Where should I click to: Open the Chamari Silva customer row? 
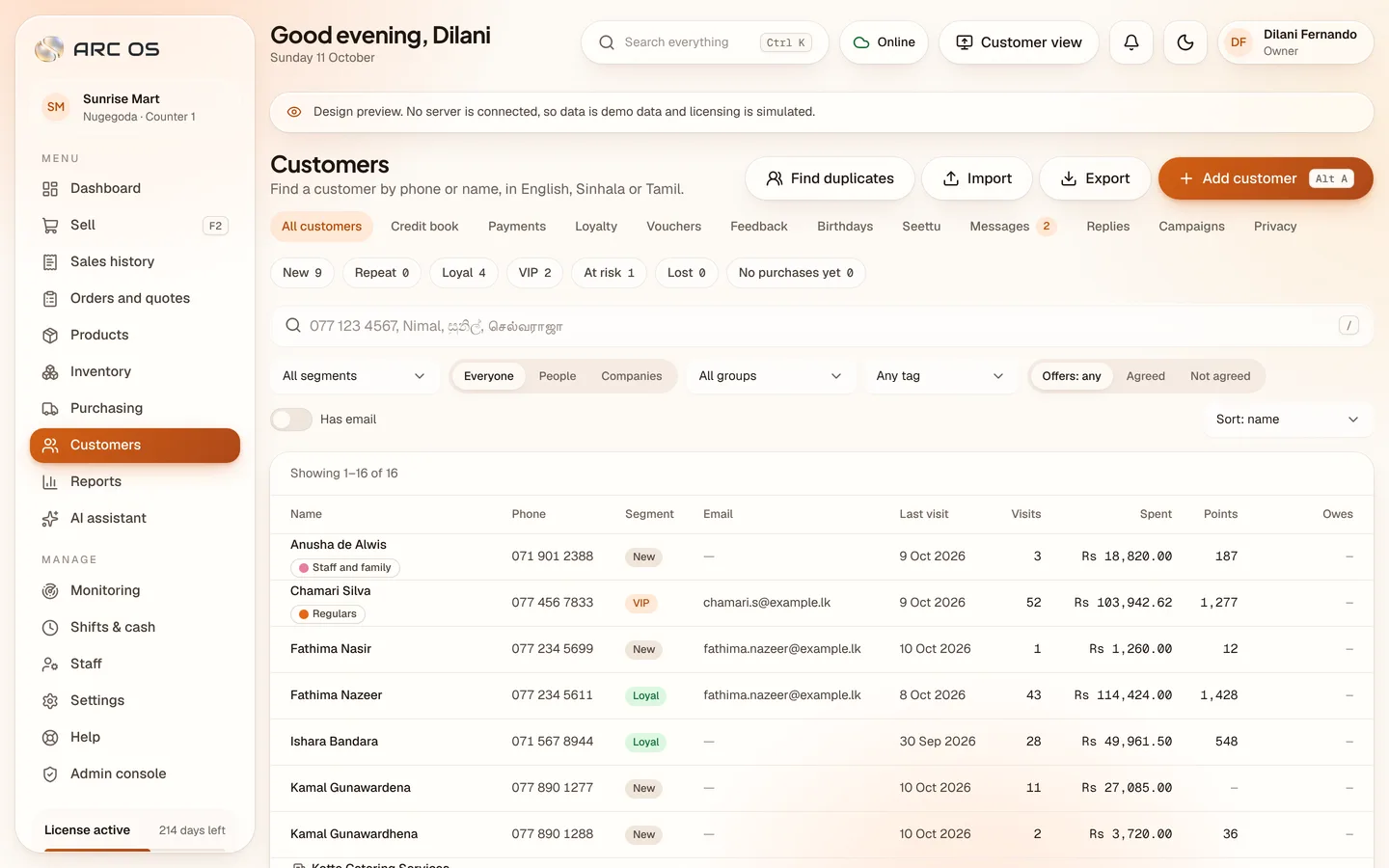click(822, 603)
